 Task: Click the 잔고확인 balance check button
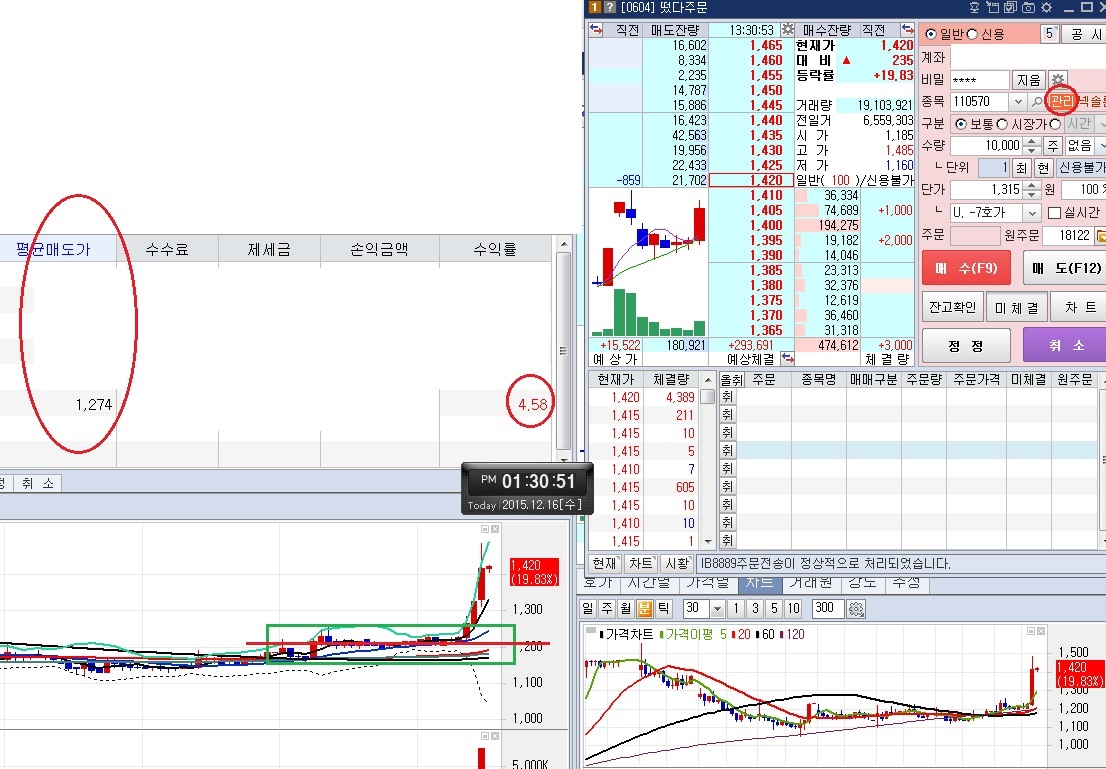tap(950, 307)
